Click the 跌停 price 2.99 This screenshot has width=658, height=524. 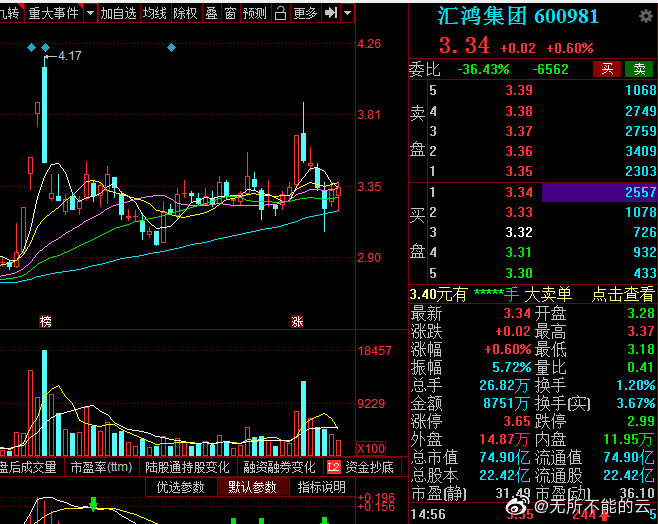pos(641,421)
